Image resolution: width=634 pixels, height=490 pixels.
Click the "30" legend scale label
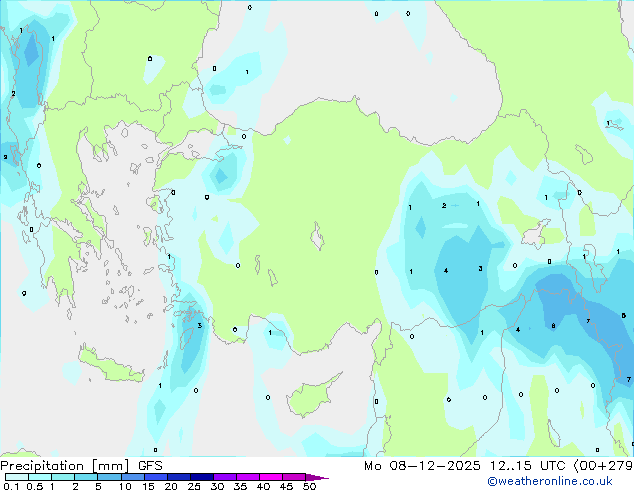coord(217,486)
